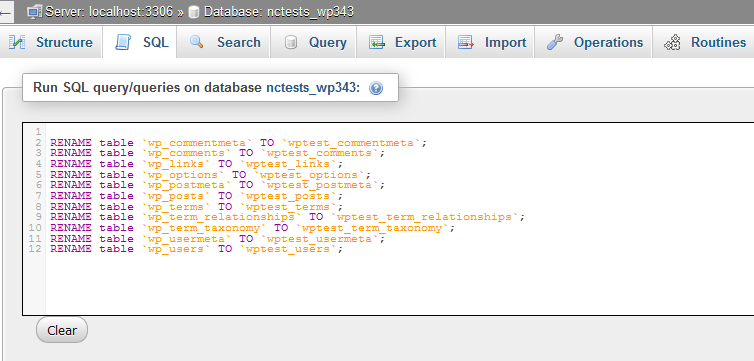The image size is (754, 361).
Task: Open Server: localhost:3306 breadcrumb link
Action: 109,12
